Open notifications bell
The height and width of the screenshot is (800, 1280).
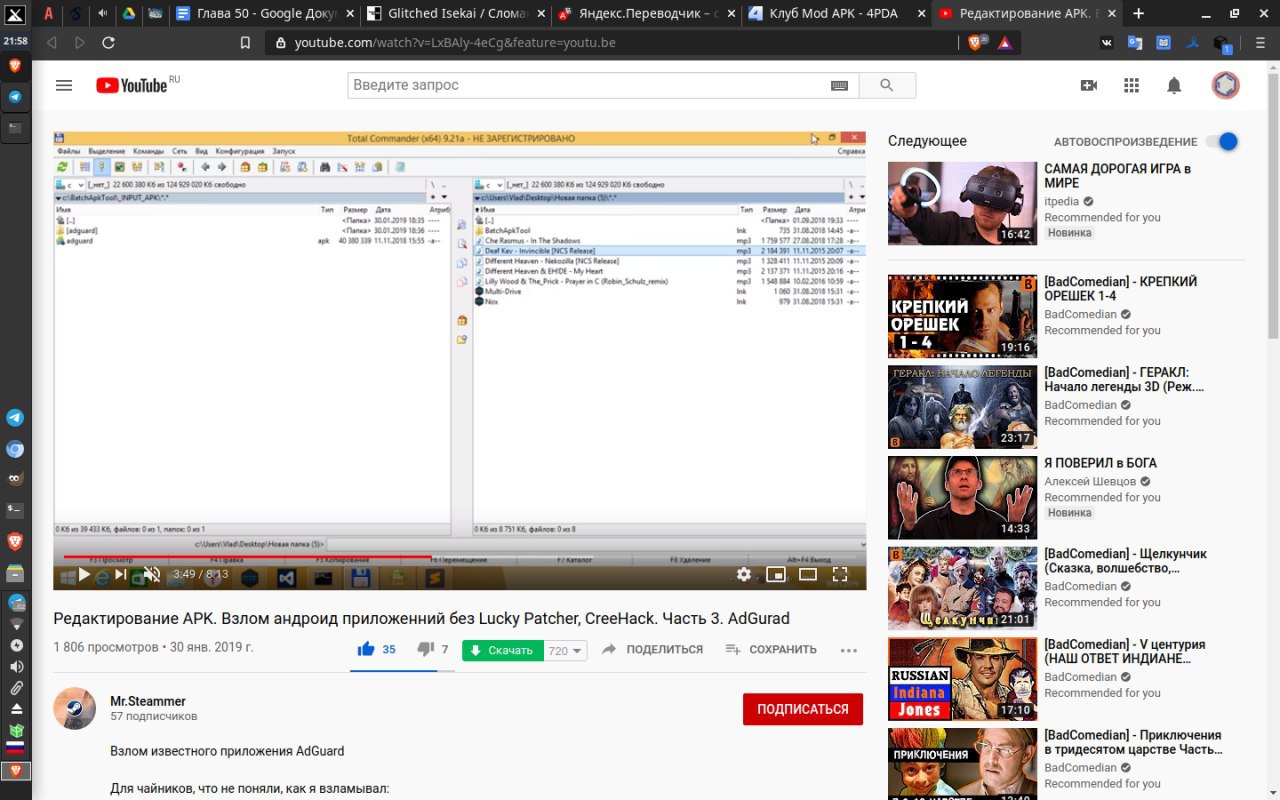[1175, 85]
